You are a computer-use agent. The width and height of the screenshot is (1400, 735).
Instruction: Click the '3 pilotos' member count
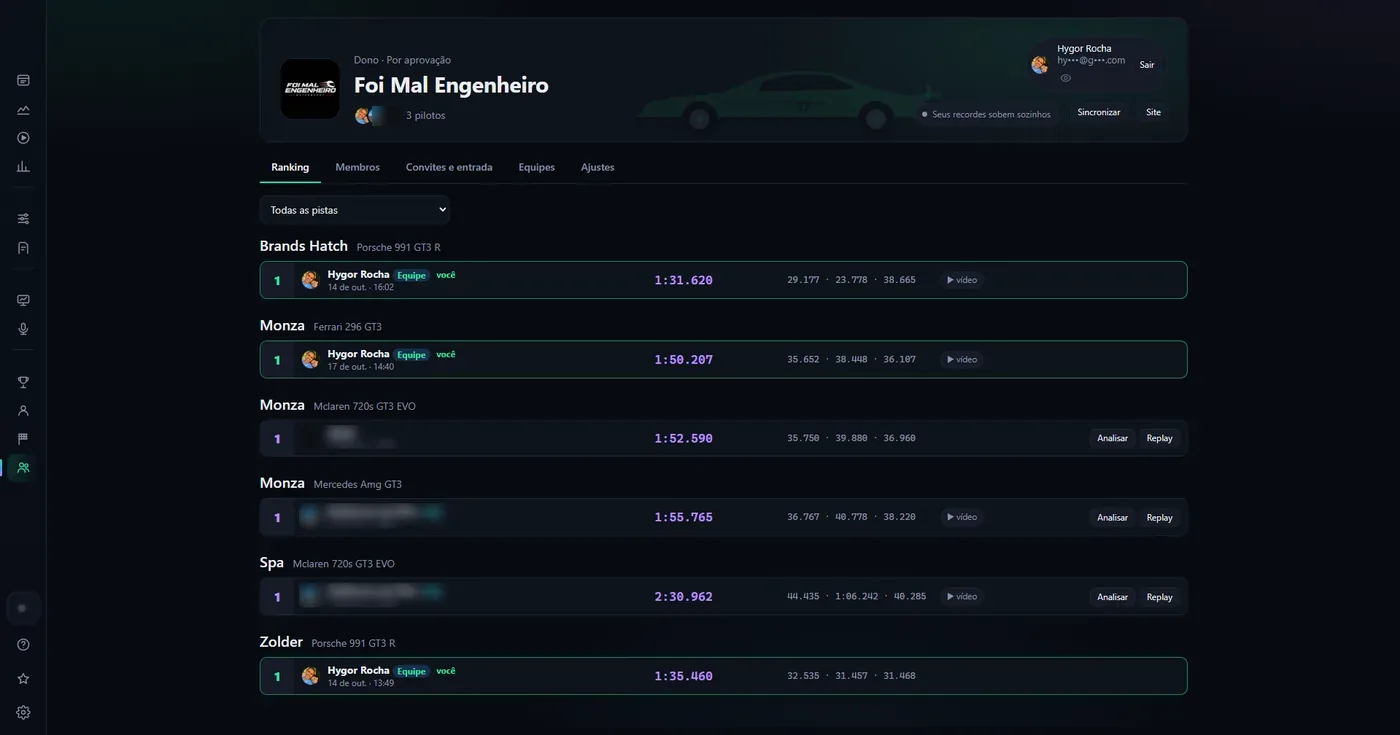[x=426, y=116]
